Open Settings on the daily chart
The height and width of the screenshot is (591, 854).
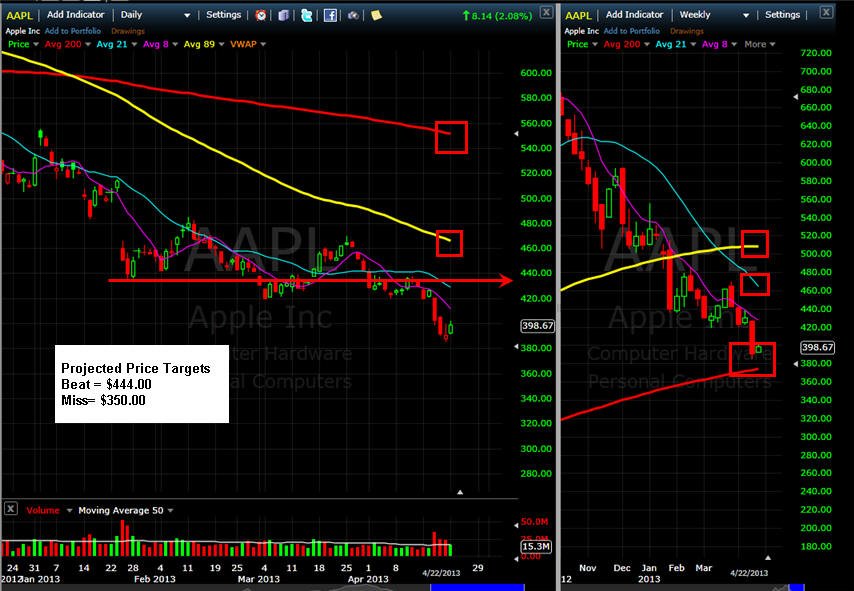click(x=223, y=15)
